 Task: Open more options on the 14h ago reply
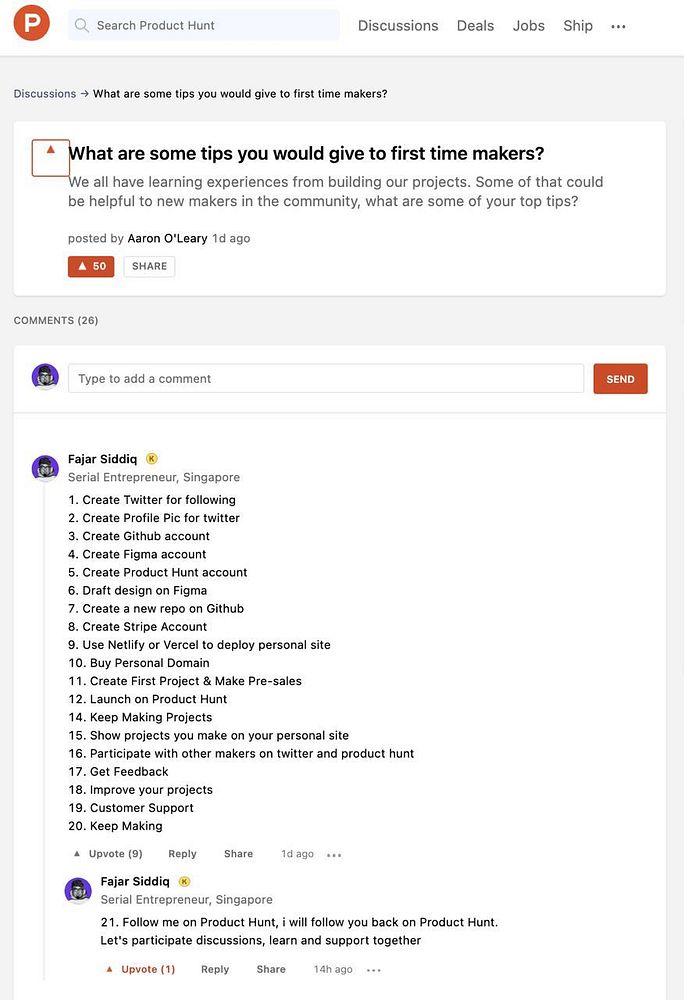click(374, 970)
